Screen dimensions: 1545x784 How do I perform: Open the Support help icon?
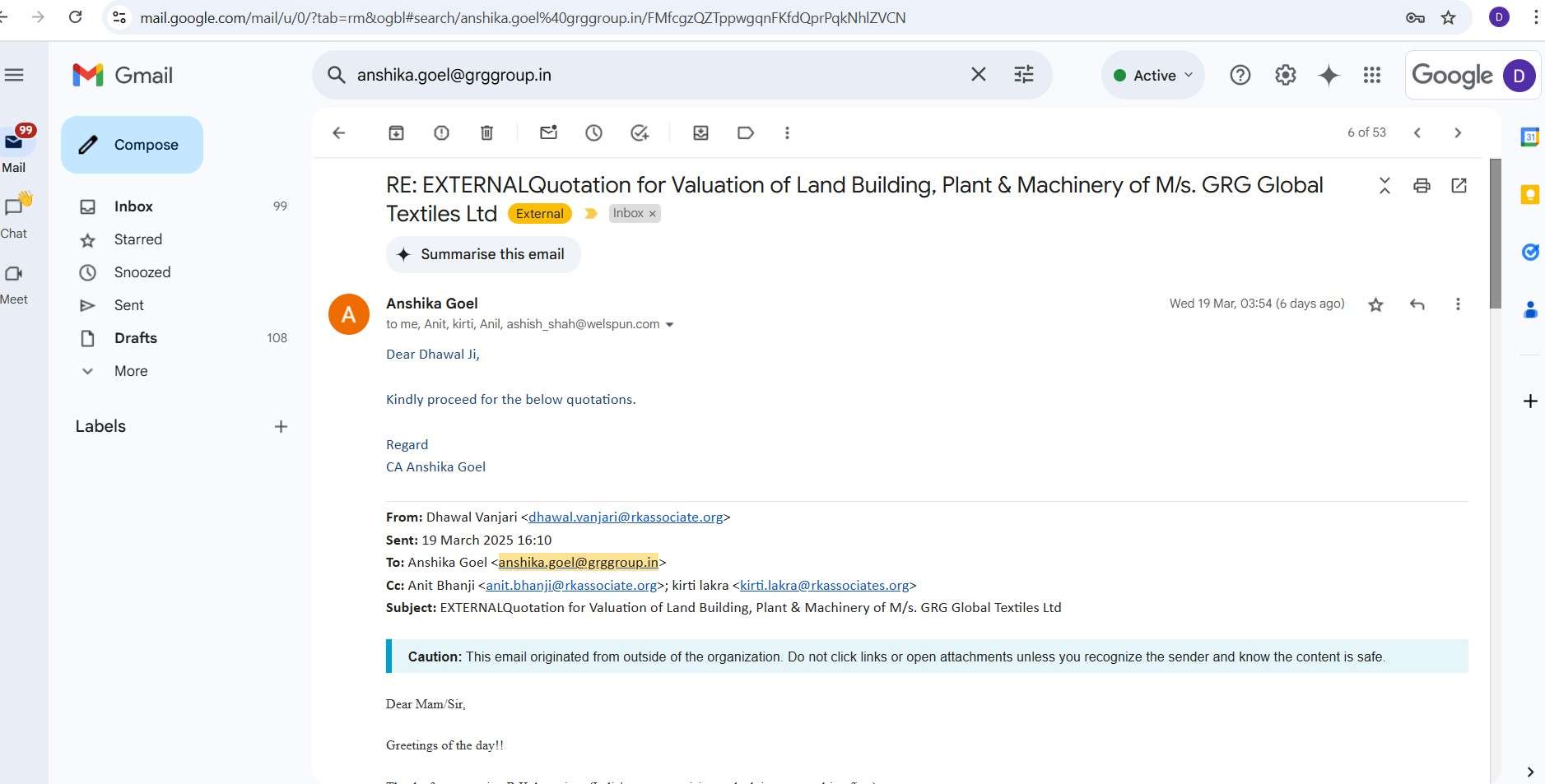tap(1240, 76)
